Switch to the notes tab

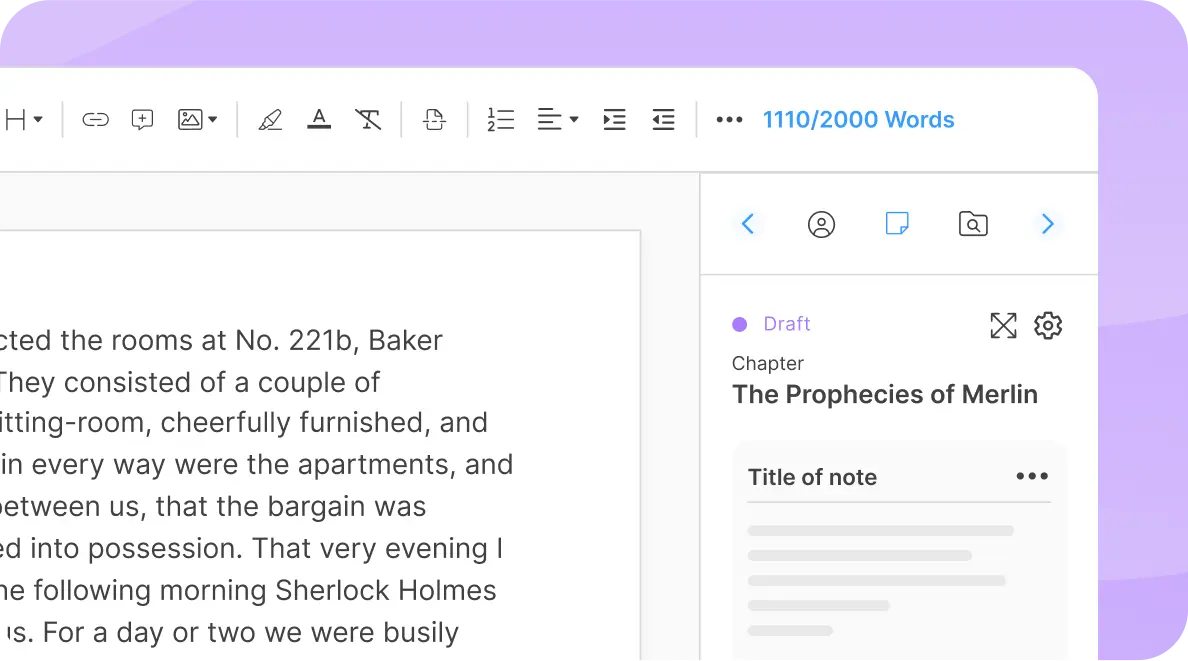[x=897, y=224]
